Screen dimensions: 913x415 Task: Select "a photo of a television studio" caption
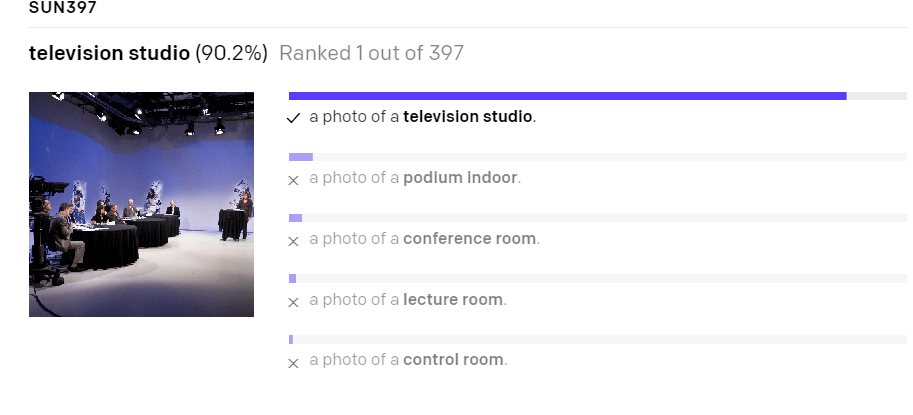[x=423, y=117]
